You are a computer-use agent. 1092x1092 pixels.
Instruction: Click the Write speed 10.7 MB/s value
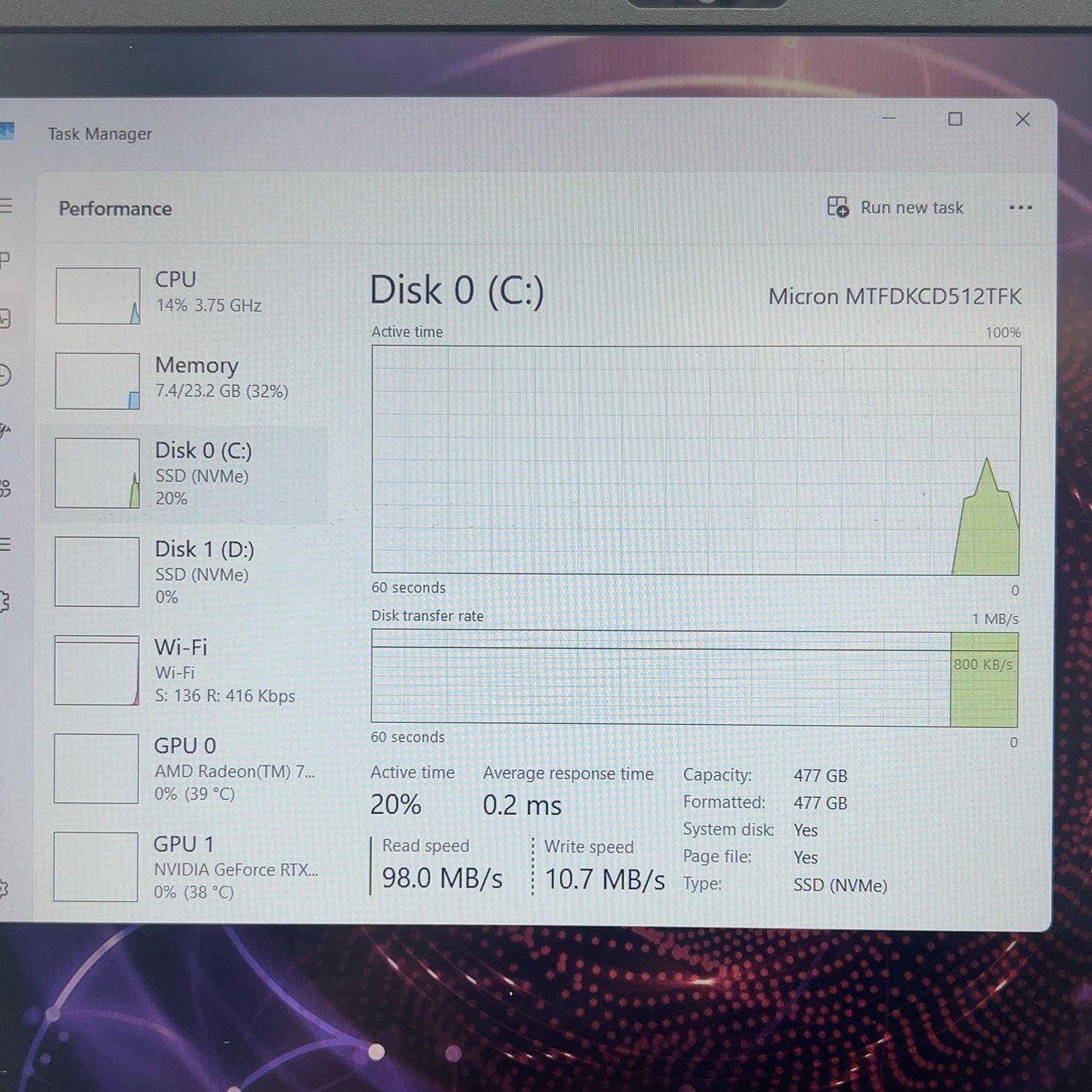tap(604, 879)
